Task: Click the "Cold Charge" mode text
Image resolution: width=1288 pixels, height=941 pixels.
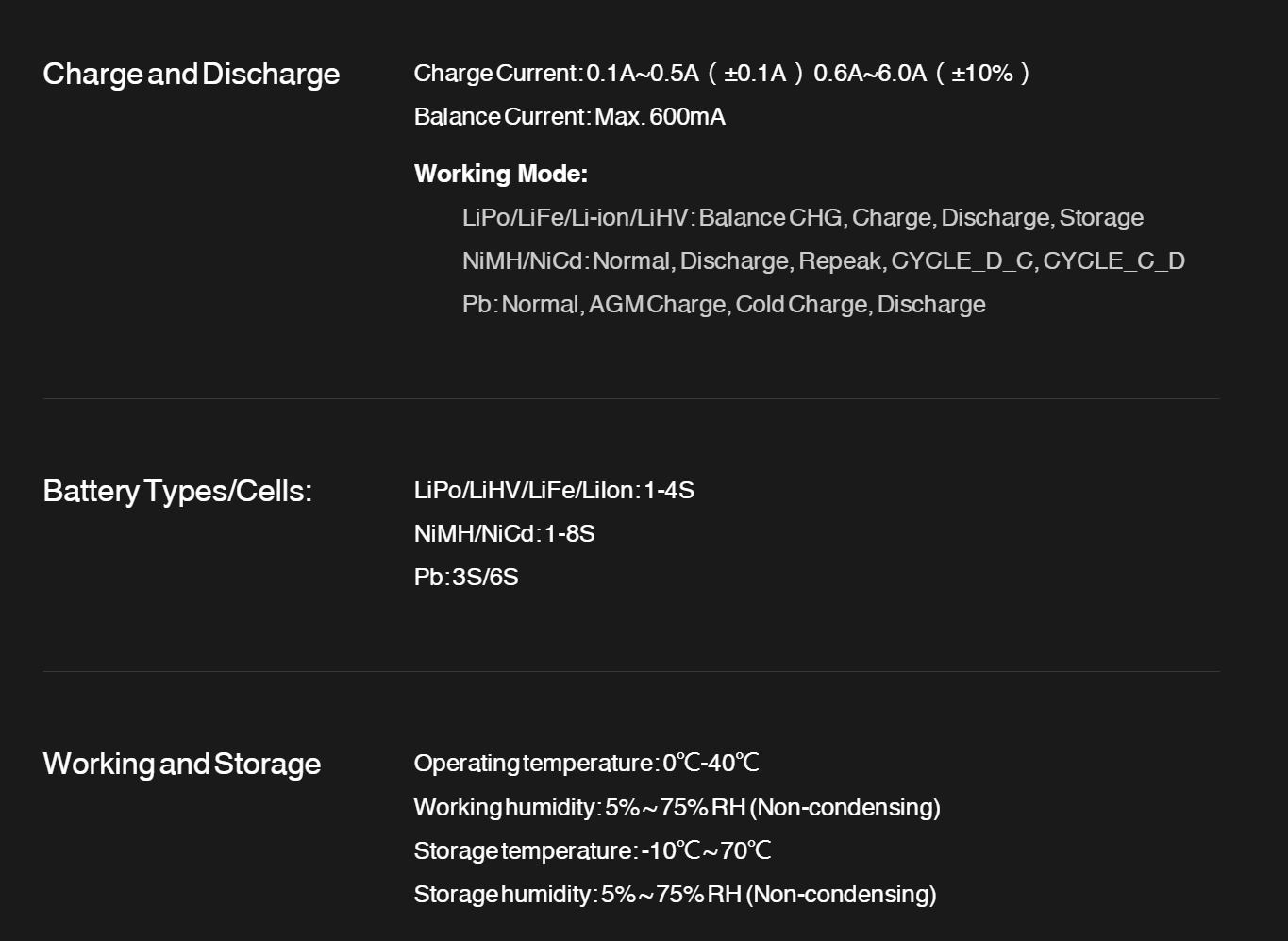Action: point(802,304)
